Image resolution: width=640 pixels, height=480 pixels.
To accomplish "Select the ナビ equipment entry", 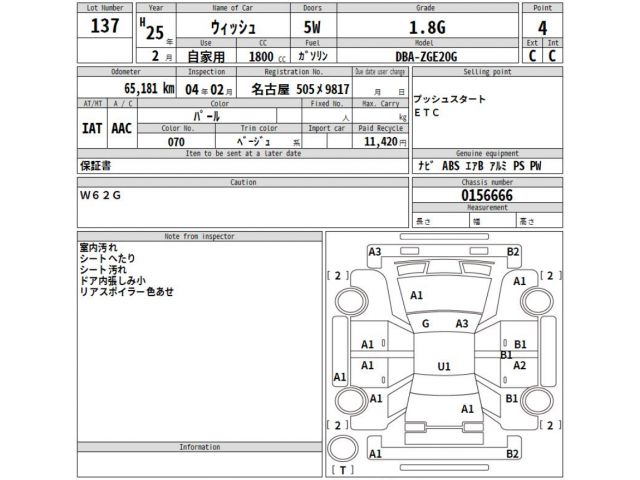I will tap(425, 165).
